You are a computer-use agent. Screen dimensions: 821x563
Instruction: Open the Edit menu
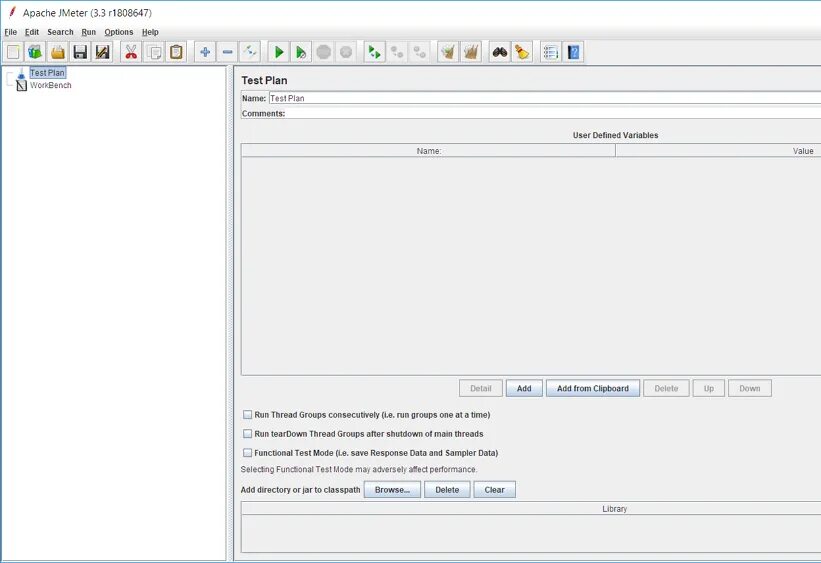32,32
